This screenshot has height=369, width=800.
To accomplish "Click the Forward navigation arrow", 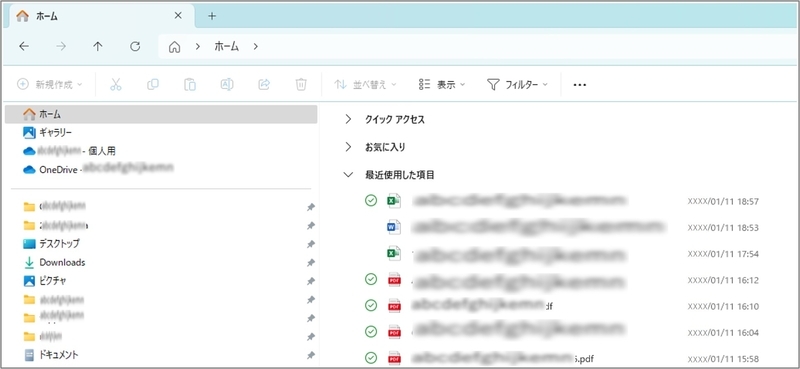I will 61,46.
